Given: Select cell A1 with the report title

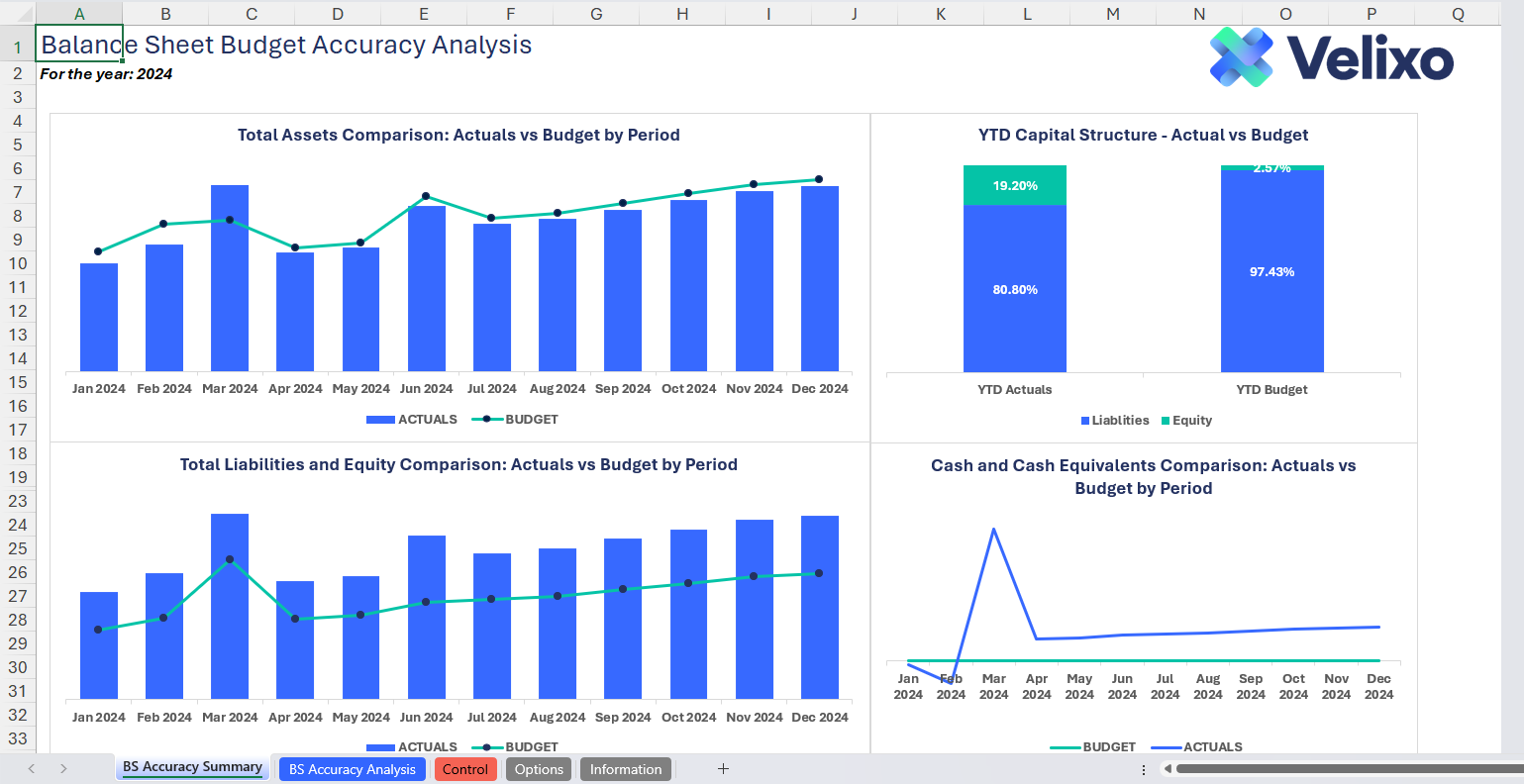Looking at the screenshot, I should click(x=79, y=45).
